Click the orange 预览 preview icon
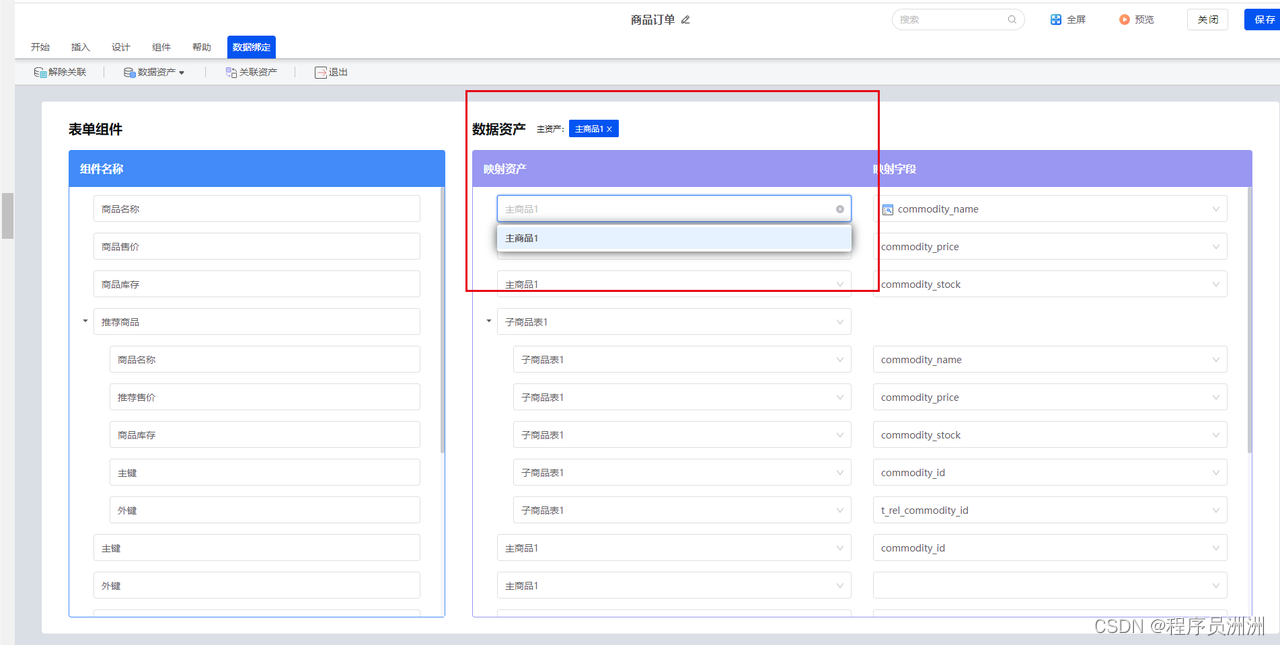1280x645 pixels. [1124, 19]
